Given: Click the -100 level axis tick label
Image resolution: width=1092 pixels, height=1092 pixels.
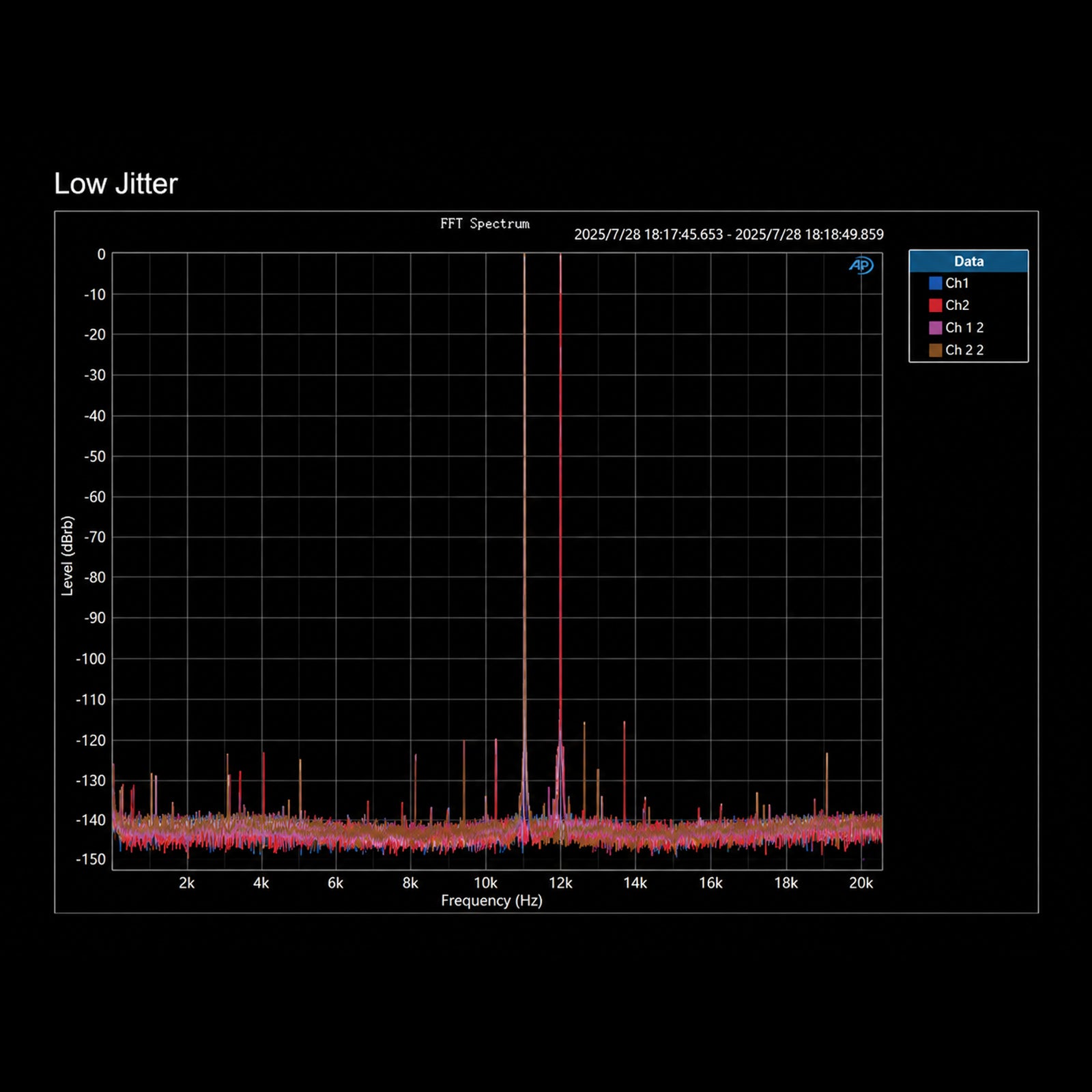Looking at the screenshot, I should [91, 659].
